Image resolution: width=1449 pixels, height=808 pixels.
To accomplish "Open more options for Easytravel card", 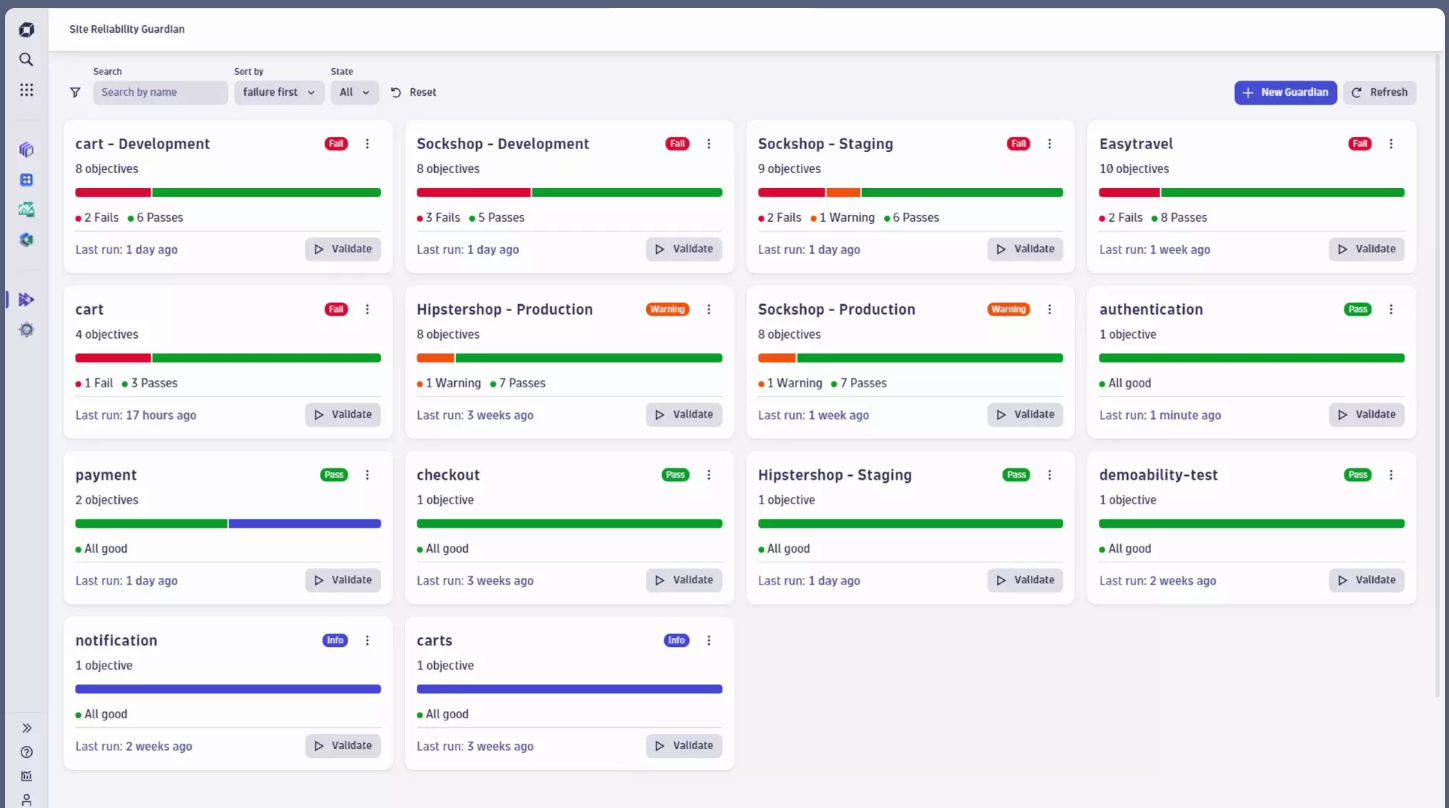I will pyautogui.click(x=1391, y=144).
